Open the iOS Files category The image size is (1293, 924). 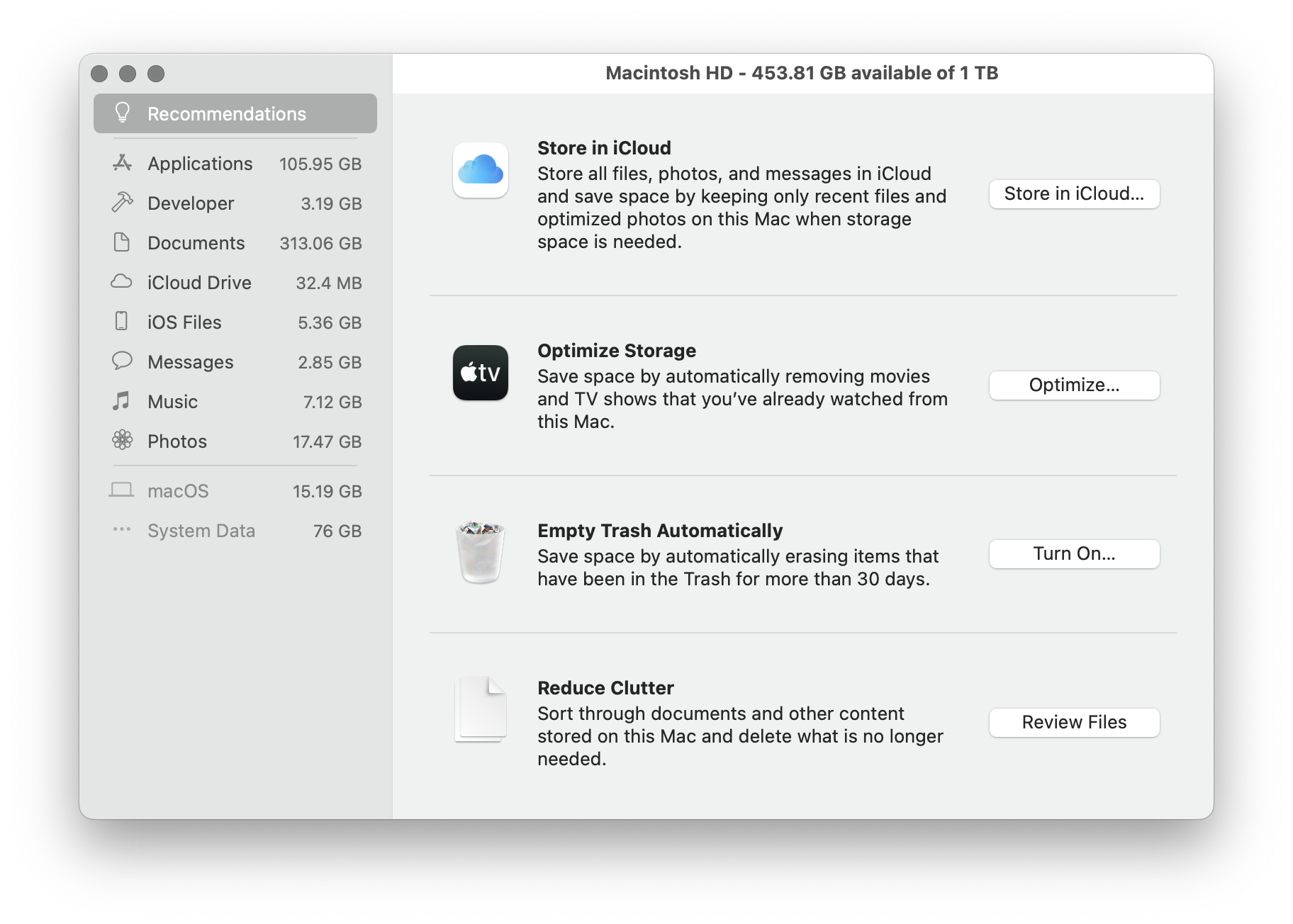tap(235, 322)
